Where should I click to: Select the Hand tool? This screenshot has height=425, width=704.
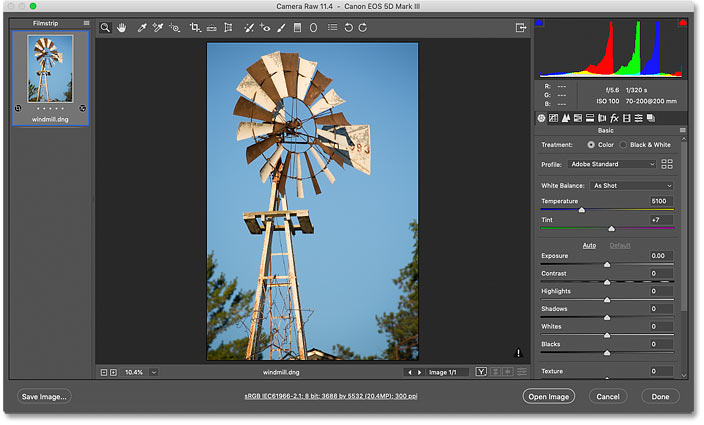[122, 28]
